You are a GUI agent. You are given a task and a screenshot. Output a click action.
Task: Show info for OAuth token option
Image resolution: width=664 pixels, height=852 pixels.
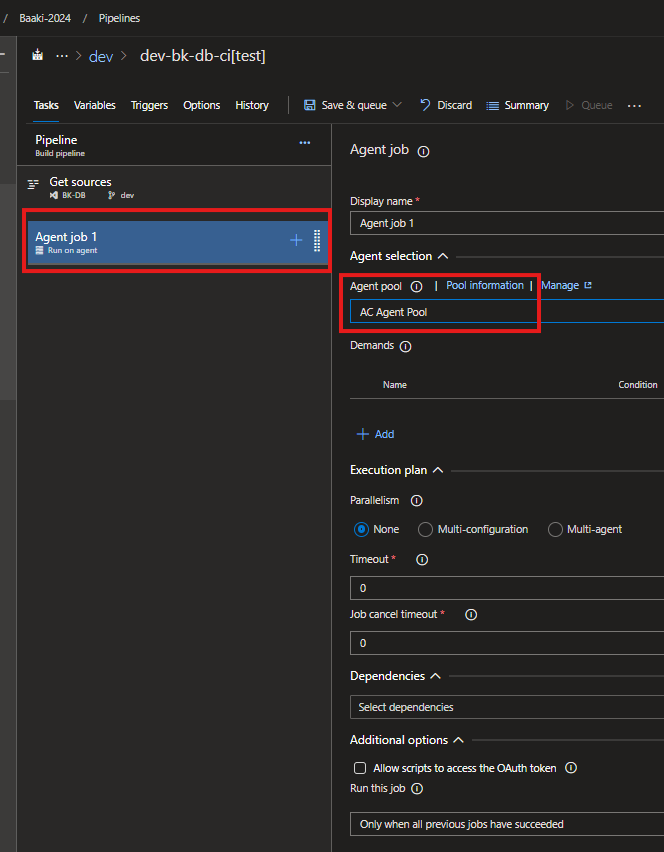(x=571, y=768)
